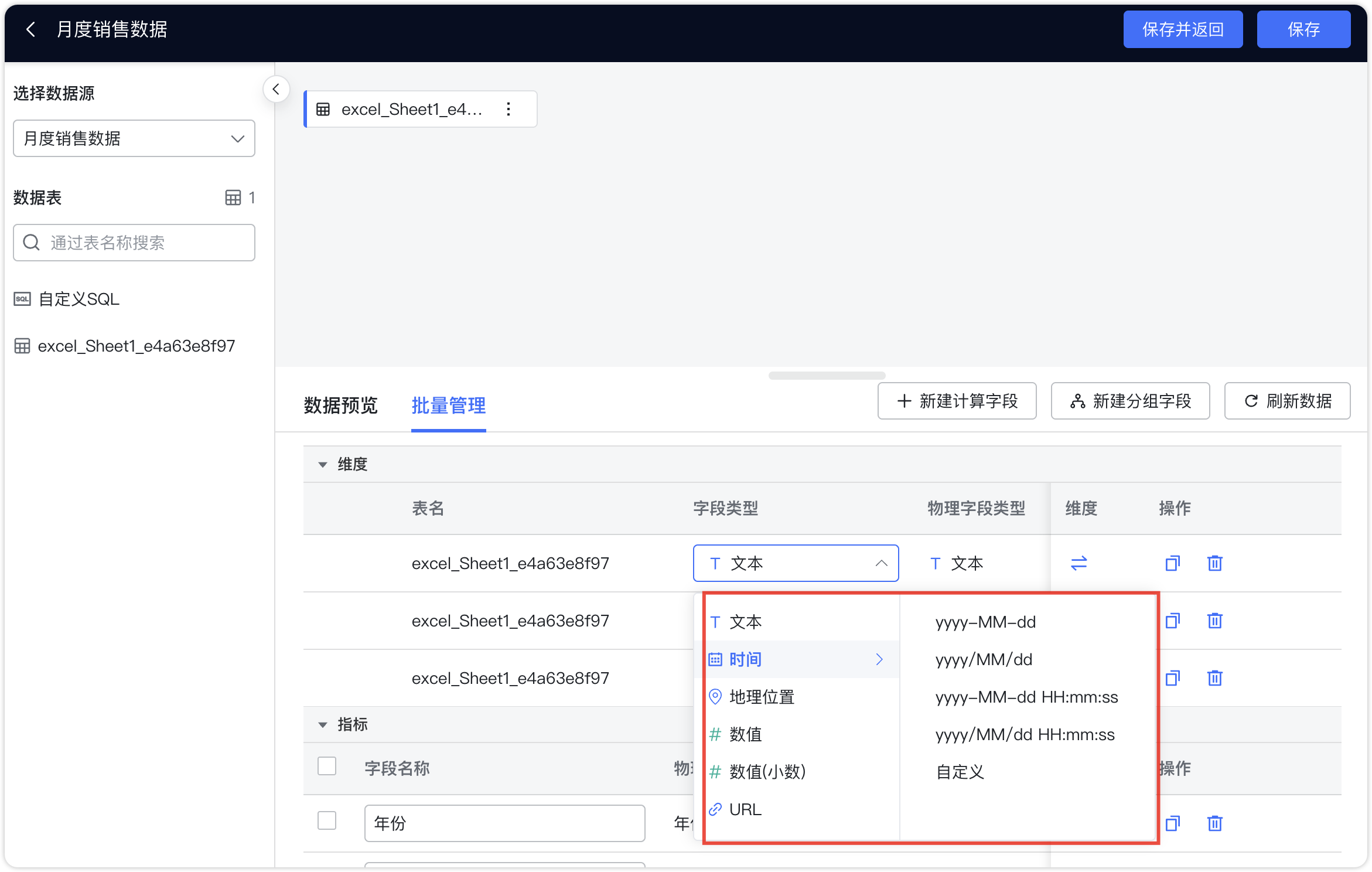The width and height of the screenshot is (1372, 872).
Task: Collapse the 文本 field type dropdown
Action: (881, 563)
